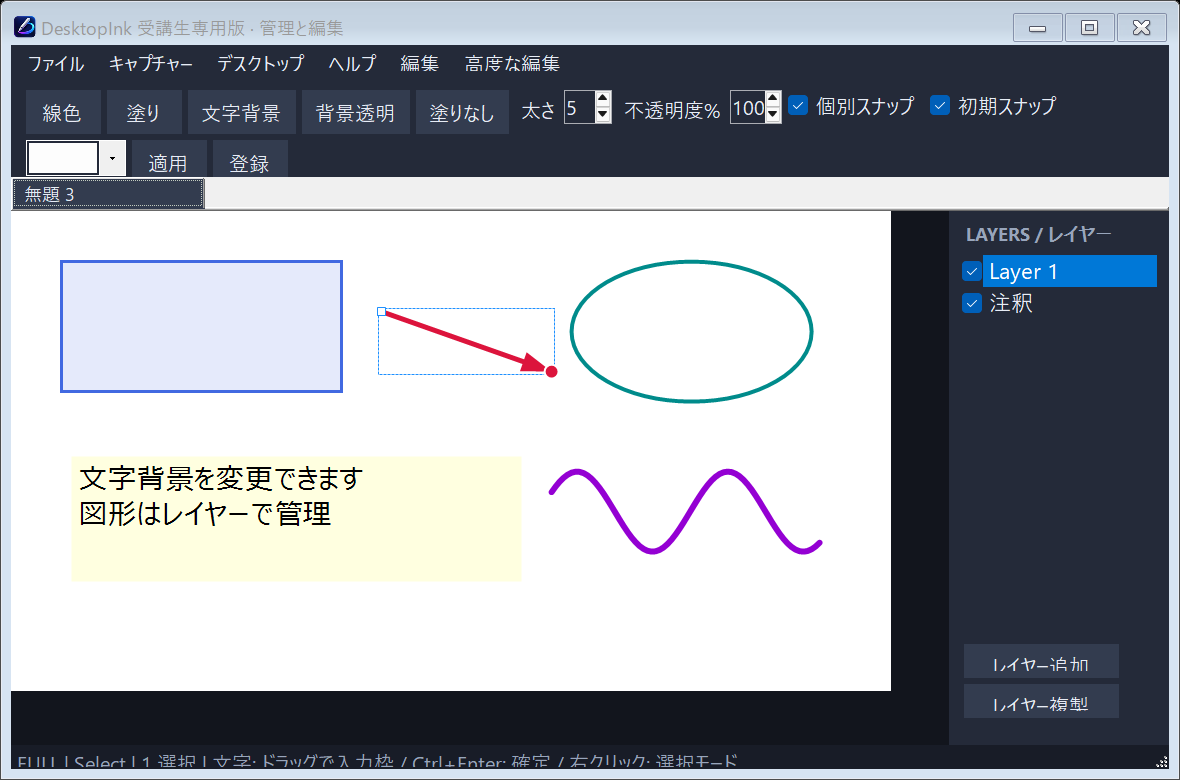
Task: Click the 塗り fill button
Action: (144, 112)
